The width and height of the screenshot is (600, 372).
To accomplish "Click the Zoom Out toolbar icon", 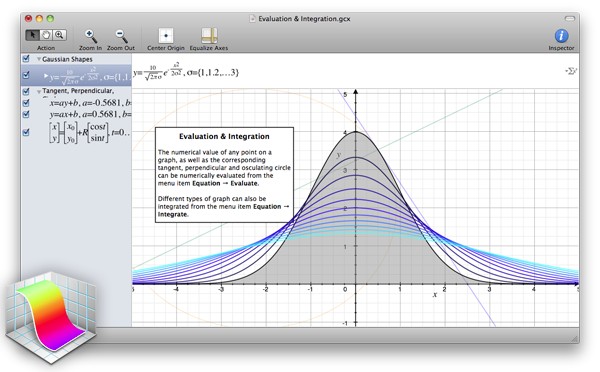I will (121, 36).
